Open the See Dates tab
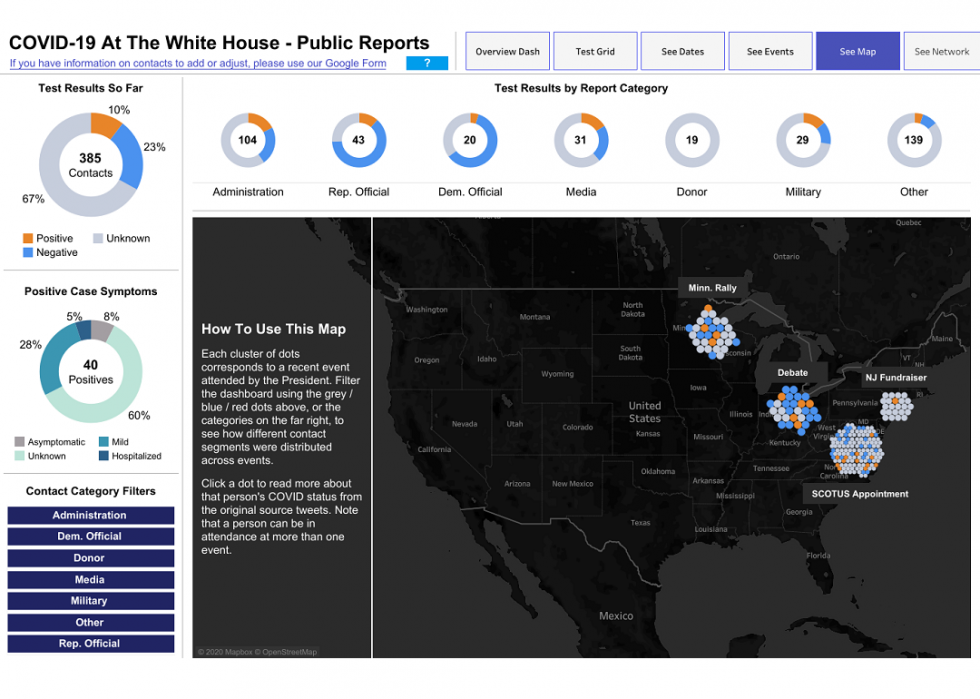This screenshot has height=699, width=980. pos(682,51)
